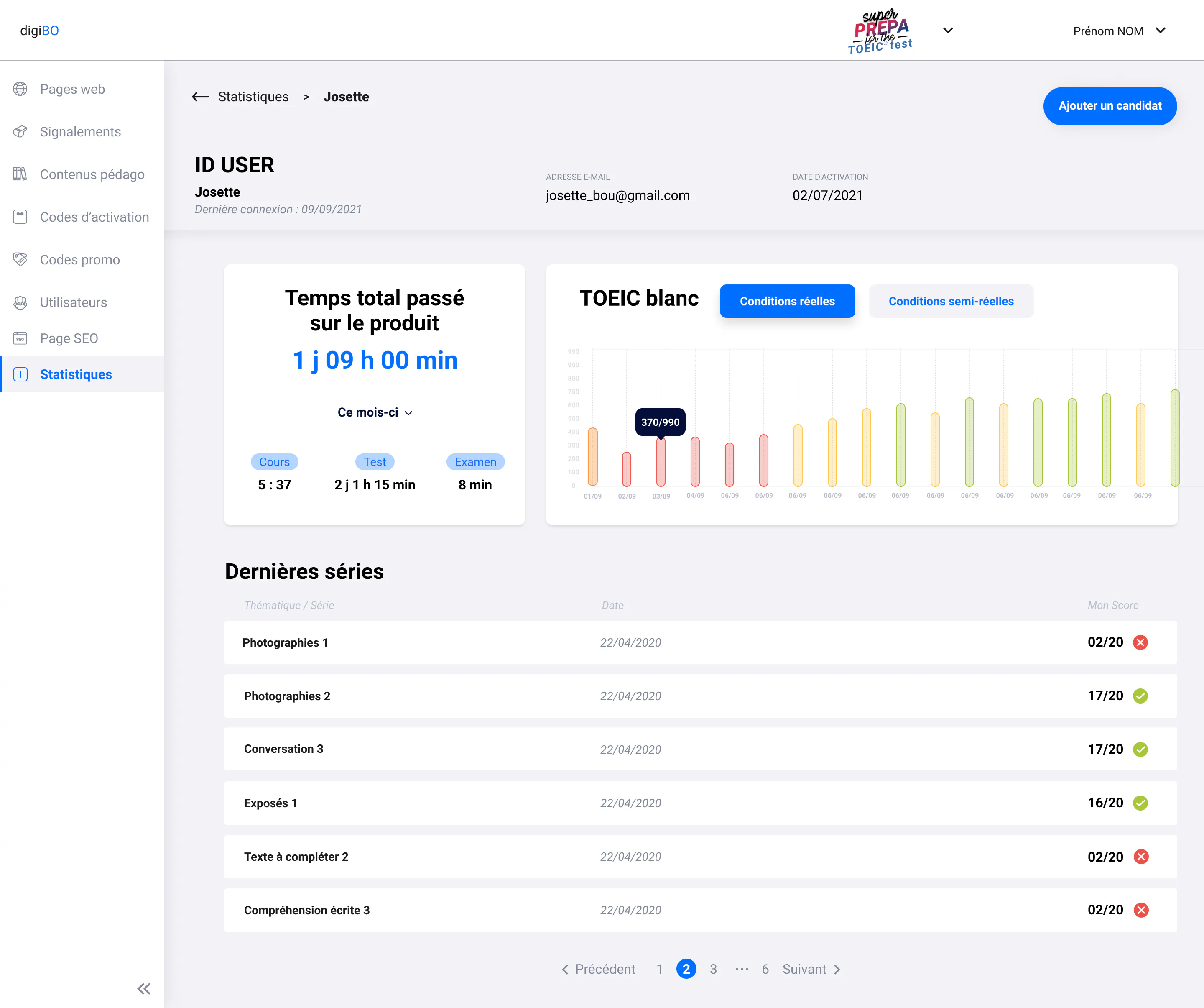Click the Codes promo tag icon
This screenshot has width=1204, height=1008.
(20, 259)
